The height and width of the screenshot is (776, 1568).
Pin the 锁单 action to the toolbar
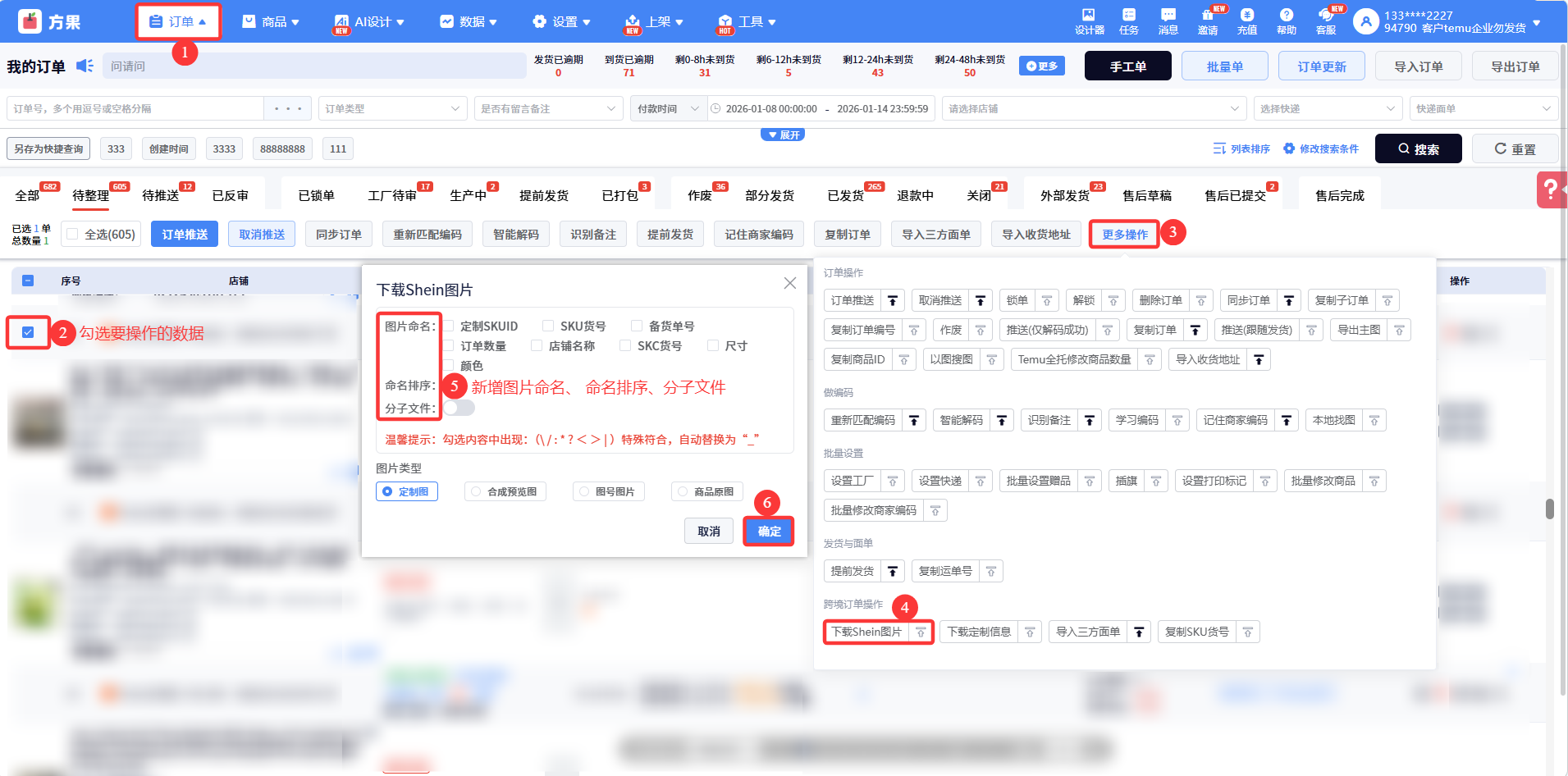1046,301
